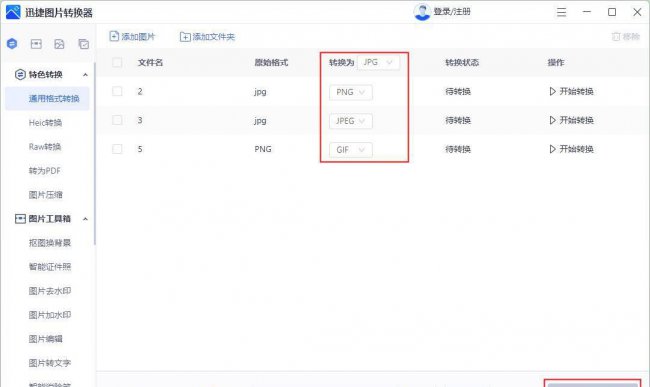Open the JPEG format dropdown for file 3
Viewport: 650px width, 387px height.
(351, 121)
